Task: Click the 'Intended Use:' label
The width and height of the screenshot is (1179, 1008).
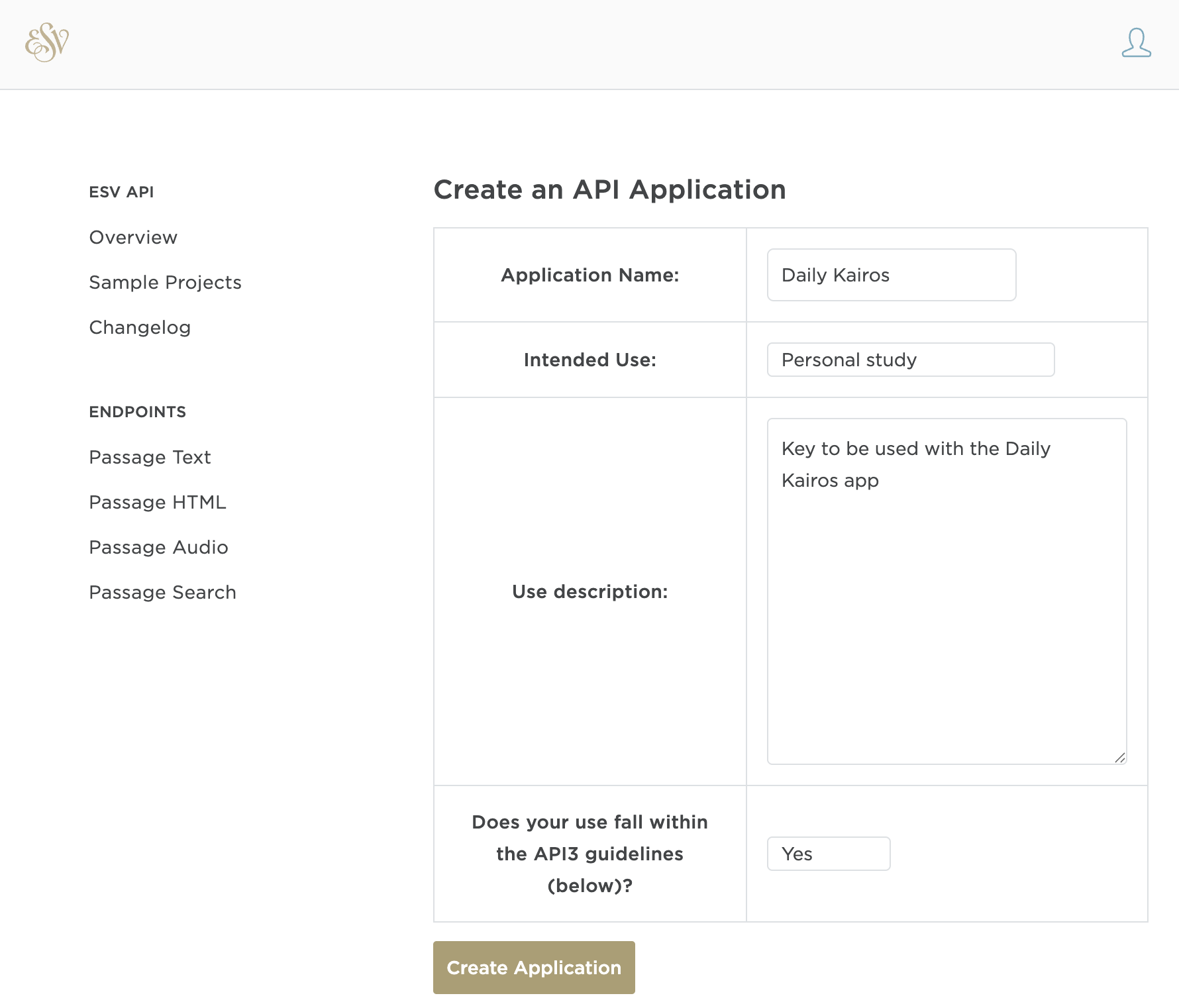Action: (590, 360)
